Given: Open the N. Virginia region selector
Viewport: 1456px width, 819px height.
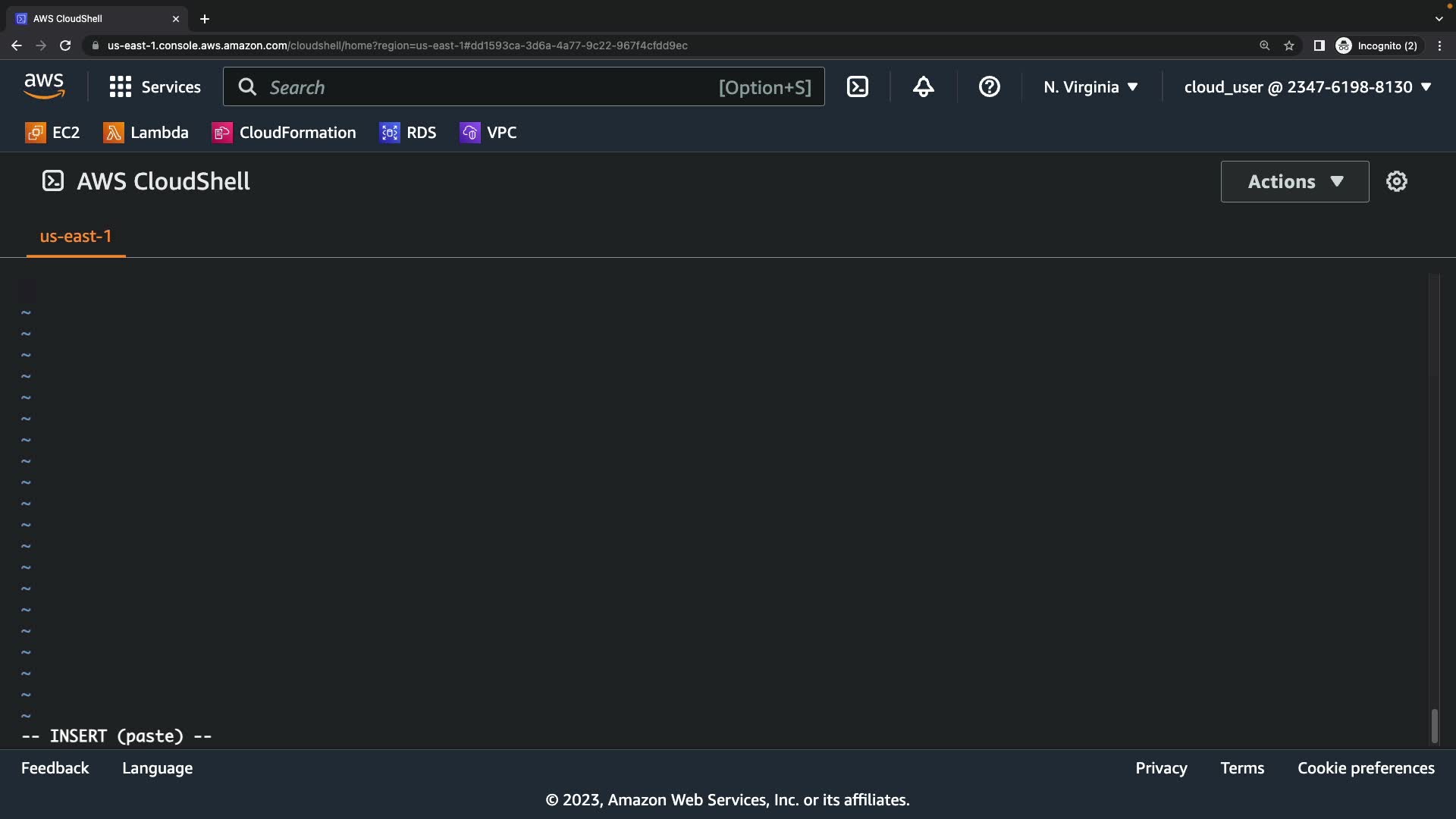Looking at the screenshot, I should coord(1090,87).
